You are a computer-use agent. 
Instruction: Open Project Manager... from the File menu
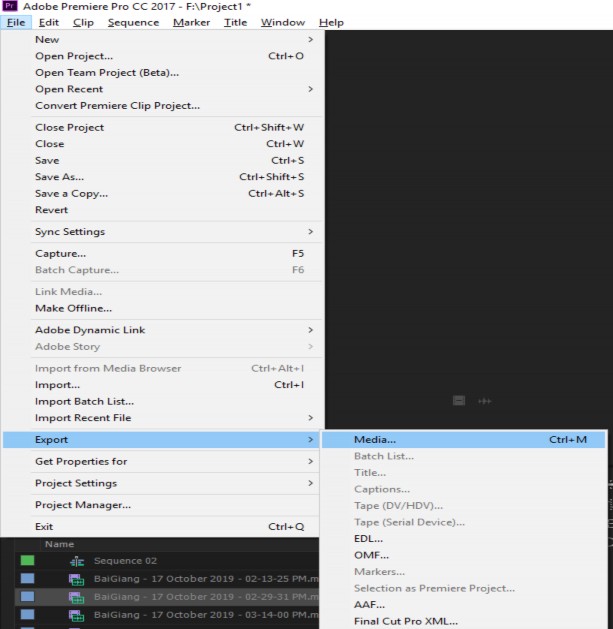[x=83, y=505]
